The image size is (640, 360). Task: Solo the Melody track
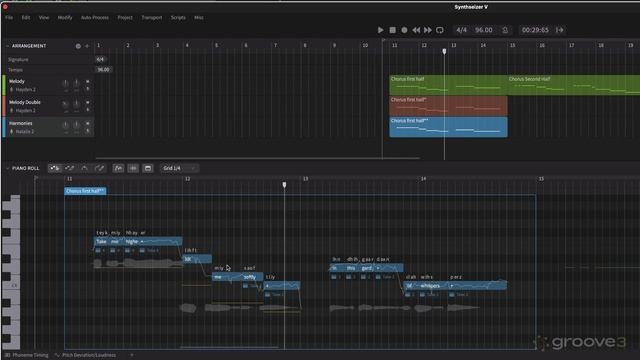(x=87, y=89)
